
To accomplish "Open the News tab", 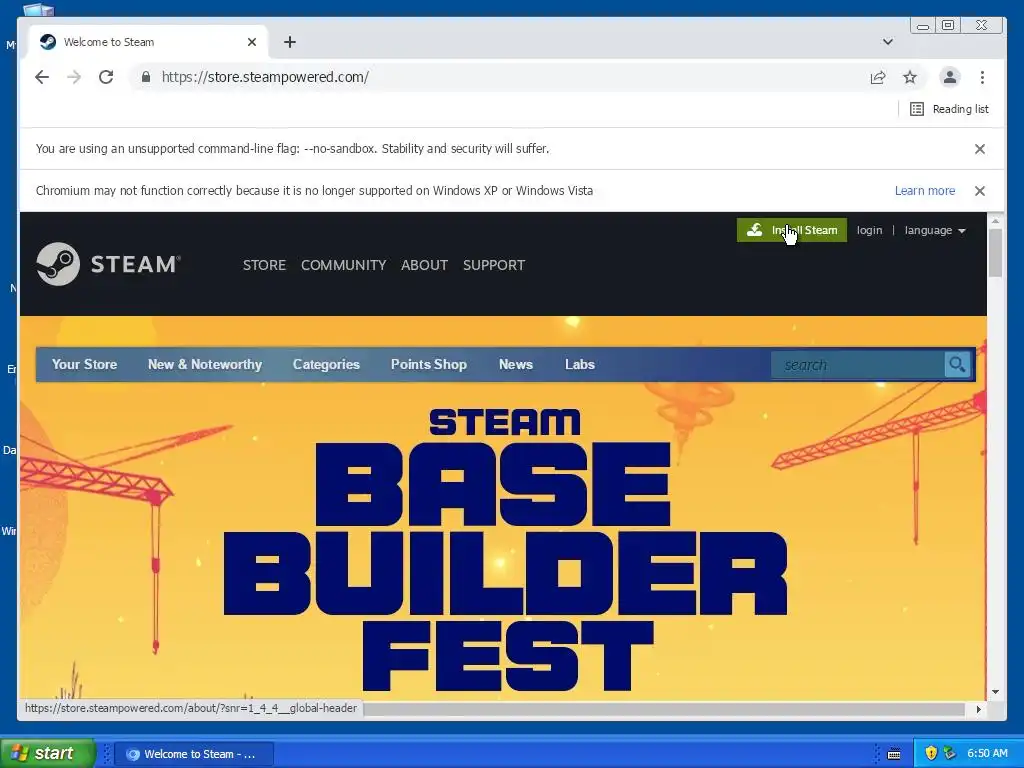I will click(516, 364).
